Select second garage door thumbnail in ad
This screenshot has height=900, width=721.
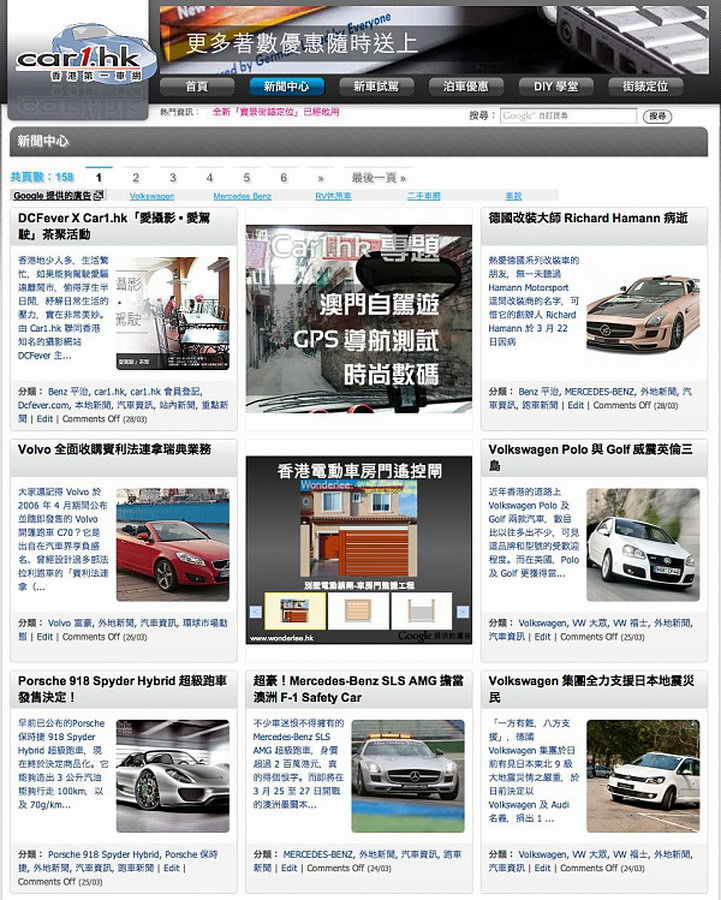pyautogui.click(x=357, y=612)
